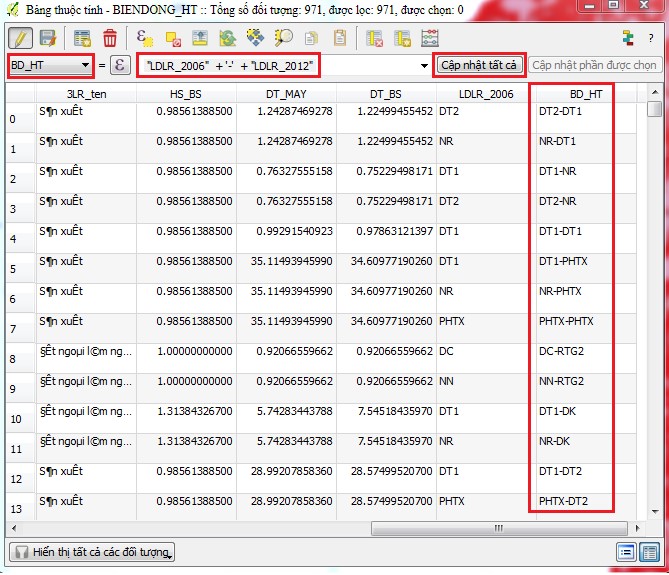Click the Delete column icon
Screen dimensions: 669x575
(374, 38)
